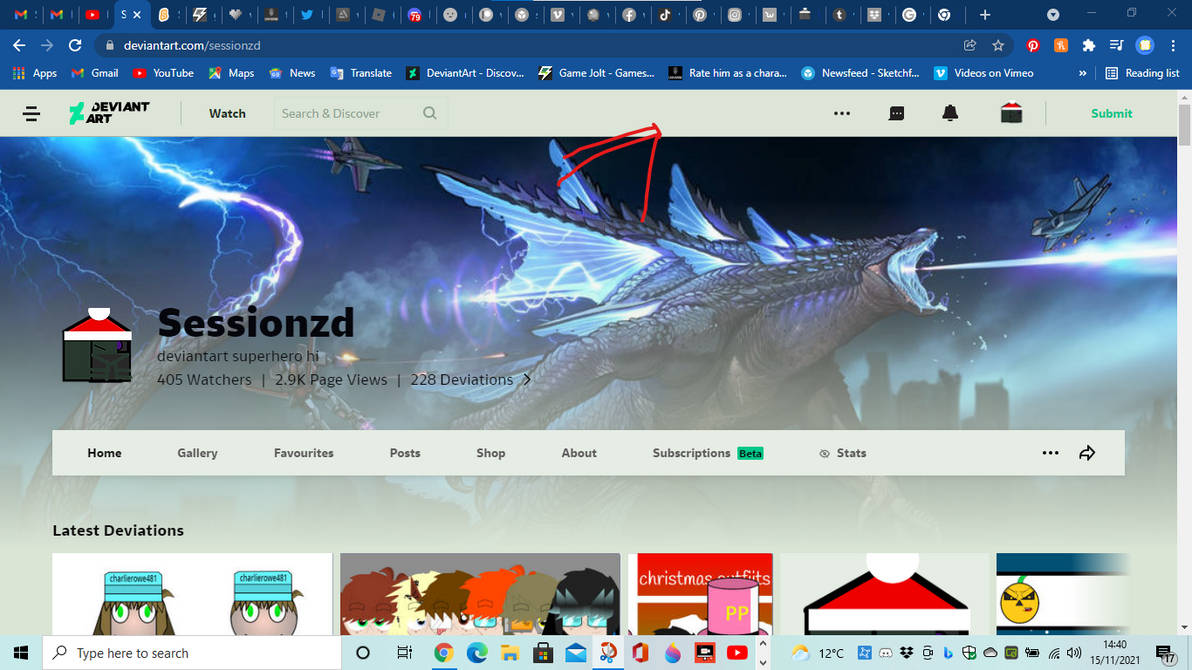Go back with browser back arrow
The image size is (1192, 670).
tap(19, 46)
